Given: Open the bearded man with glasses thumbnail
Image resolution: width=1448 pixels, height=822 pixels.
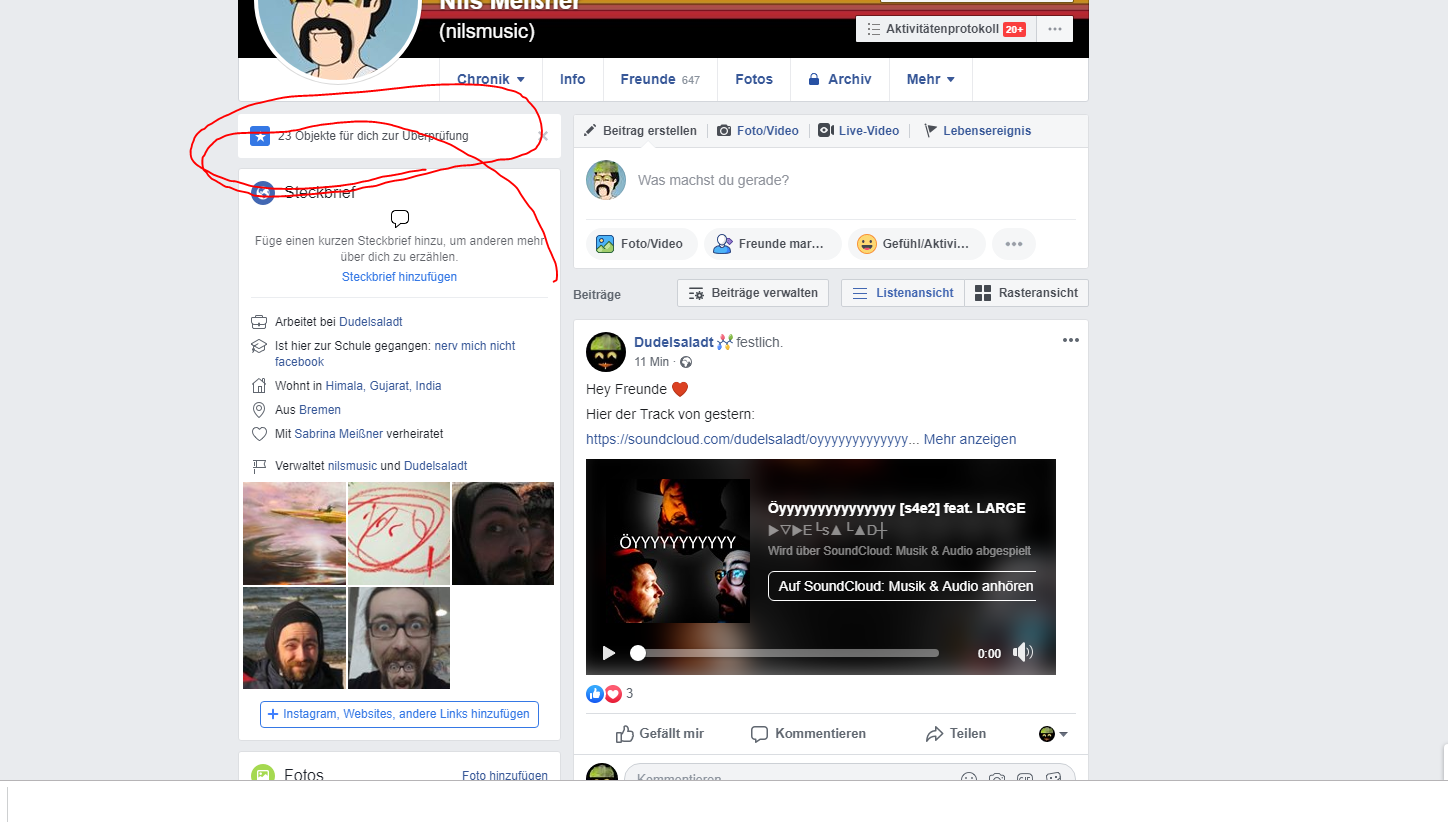Looking at the screenshot, I should pos(399,638).
